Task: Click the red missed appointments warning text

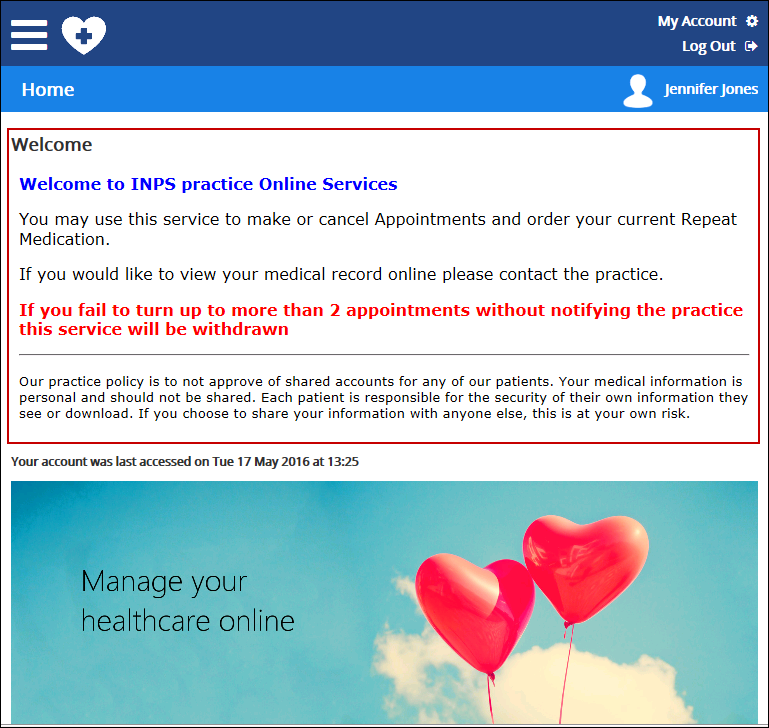Action: (380, 319)
